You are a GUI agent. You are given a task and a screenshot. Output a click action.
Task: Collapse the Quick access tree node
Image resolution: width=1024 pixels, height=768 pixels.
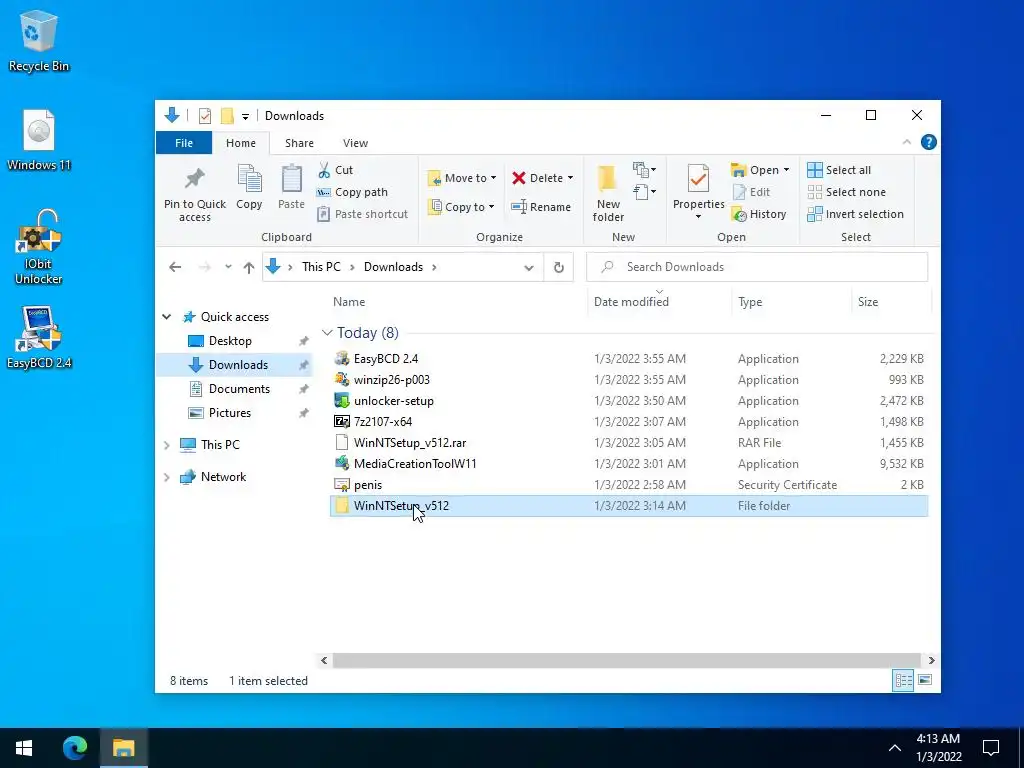[167, 317]
